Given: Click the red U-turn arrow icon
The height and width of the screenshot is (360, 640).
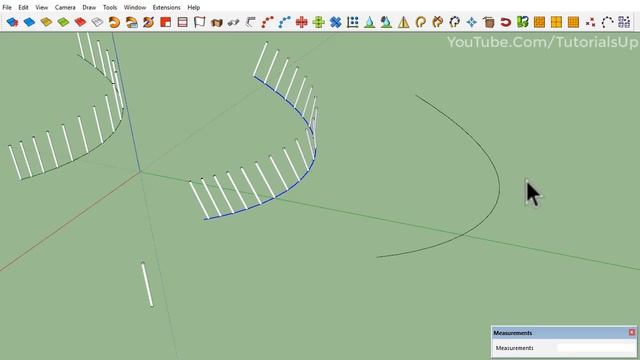Looking at the screenshot, I should pyautogui.click(x=506, y=22).
